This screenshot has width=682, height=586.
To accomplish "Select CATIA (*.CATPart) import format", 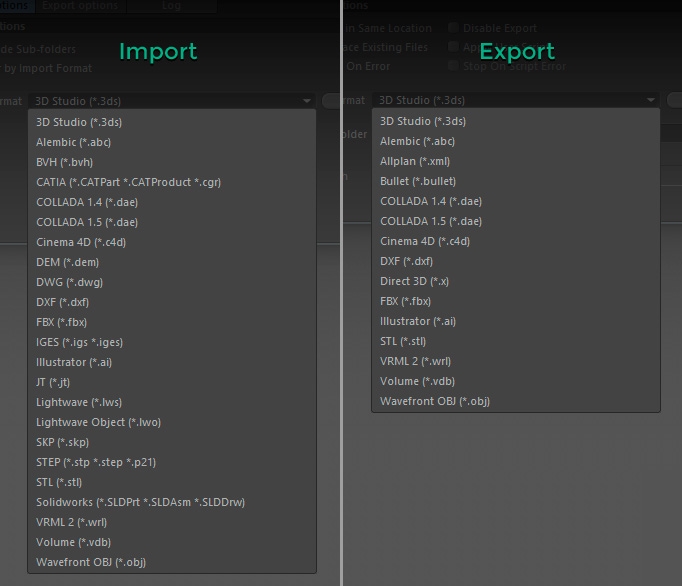I will coord(172,182).
